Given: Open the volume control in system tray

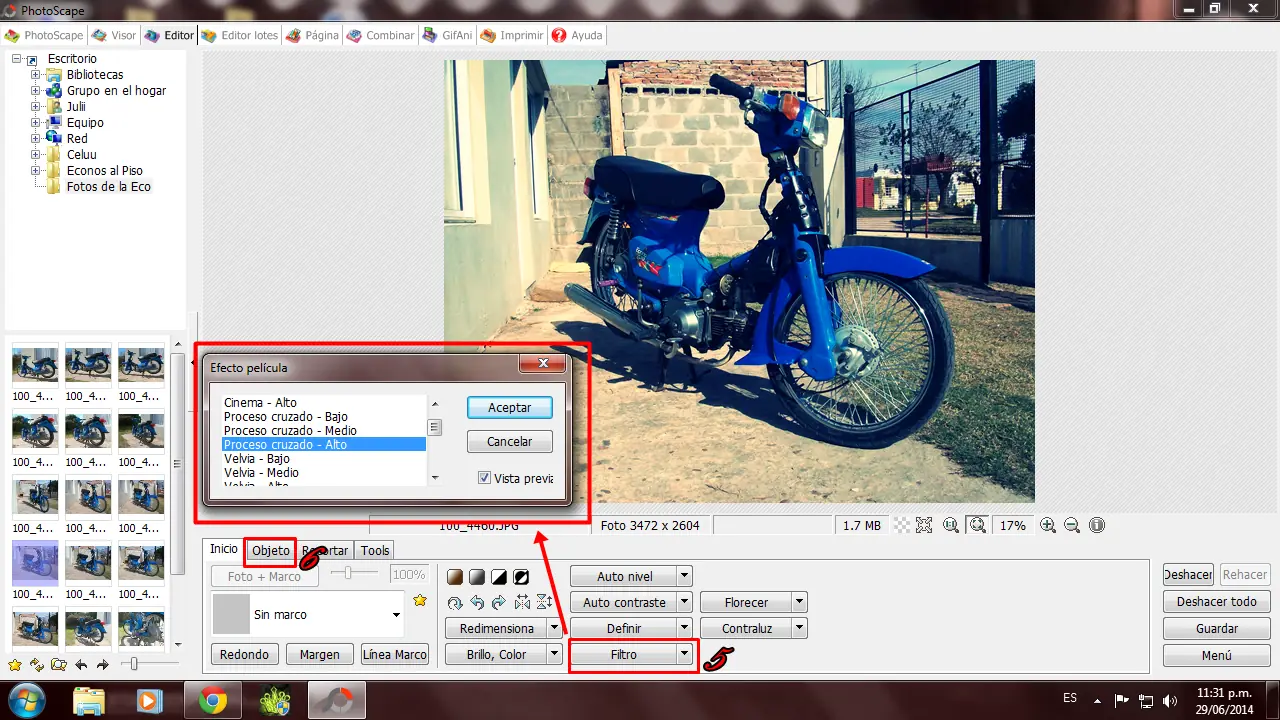Looking at the screenshot, I should (1170, 701).
